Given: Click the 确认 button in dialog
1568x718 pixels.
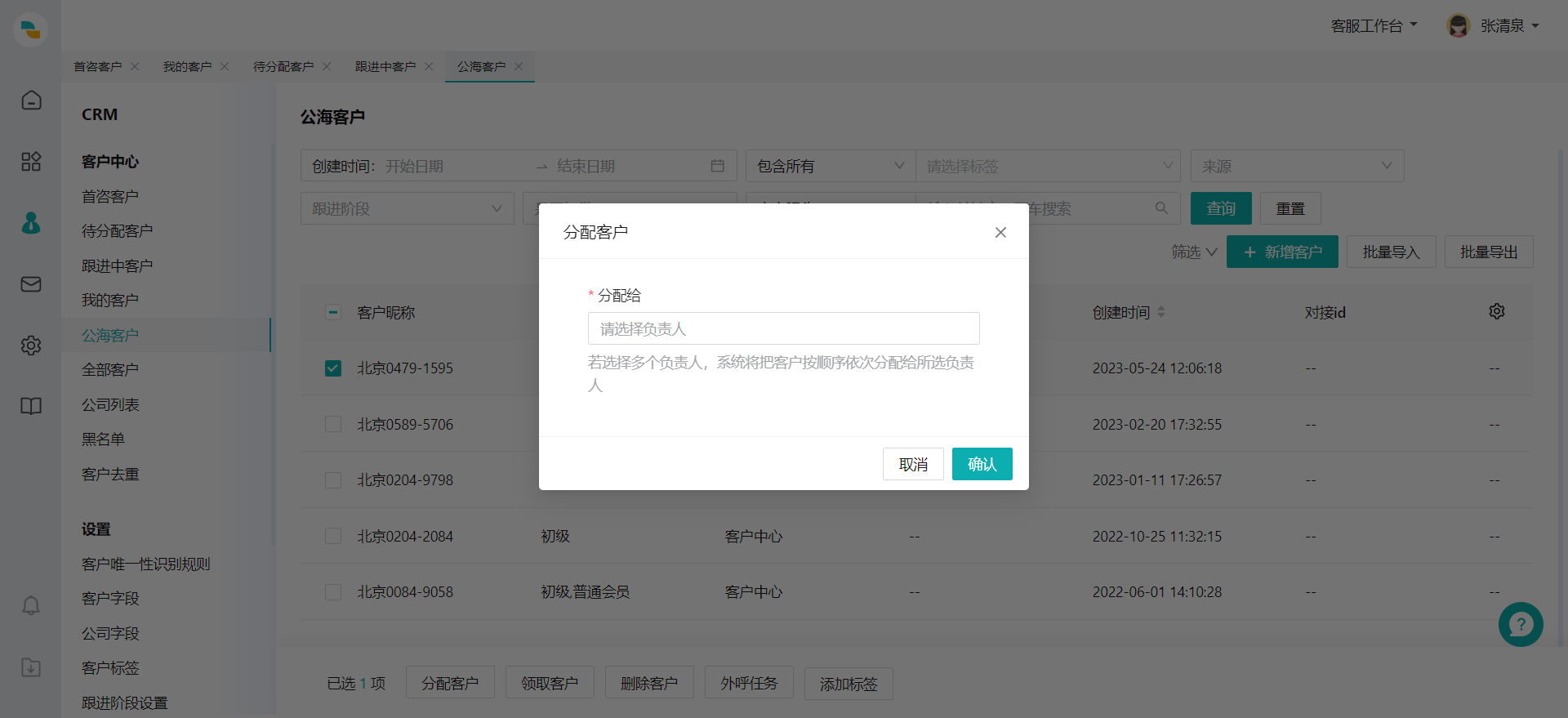Looking at the screenshot, I should coord(982,464).
